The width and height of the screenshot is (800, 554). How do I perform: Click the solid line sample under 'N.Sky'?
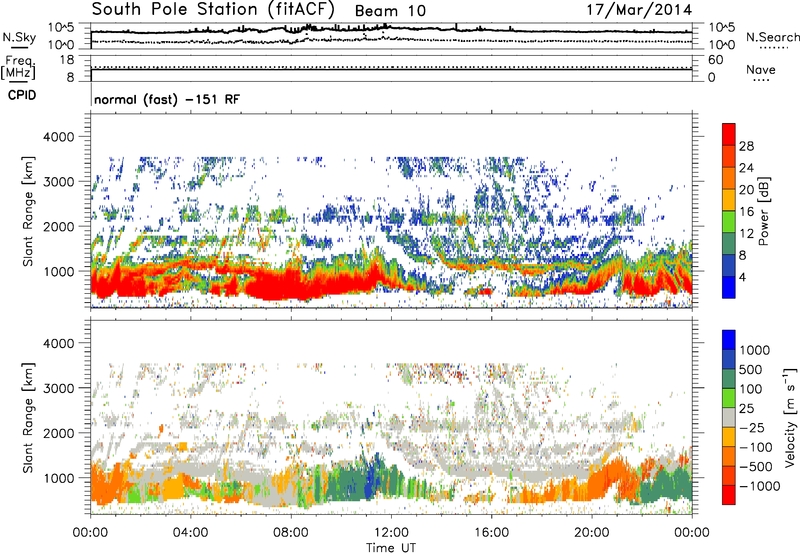click(x=19, y=47)
